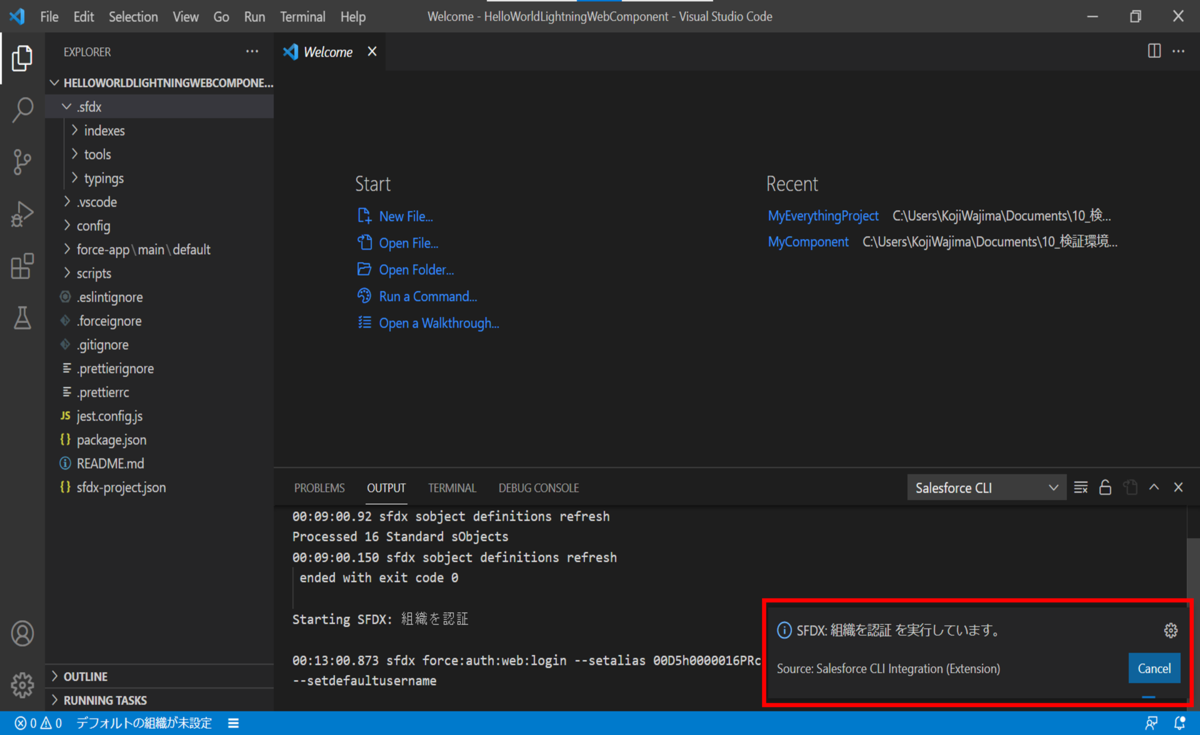Open notification settings gear
Screen dimensions: 1200x735
(x=1171, y=631)
